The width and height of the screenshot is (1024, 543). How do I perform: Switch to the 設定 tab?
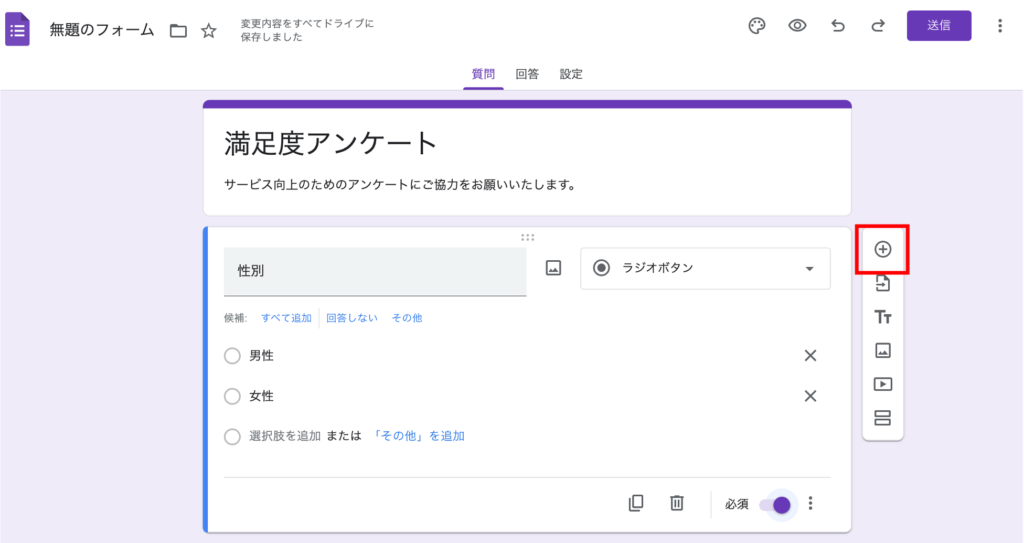[571, 74]
